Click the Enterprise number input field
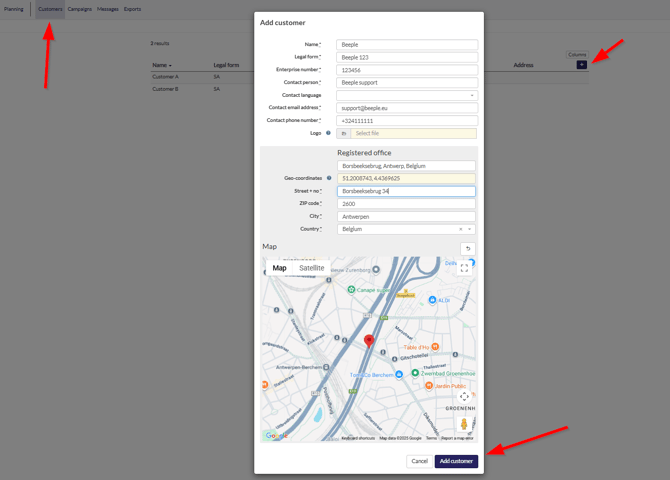This screenshot has height=480, width=670. (x=407, y=70)
